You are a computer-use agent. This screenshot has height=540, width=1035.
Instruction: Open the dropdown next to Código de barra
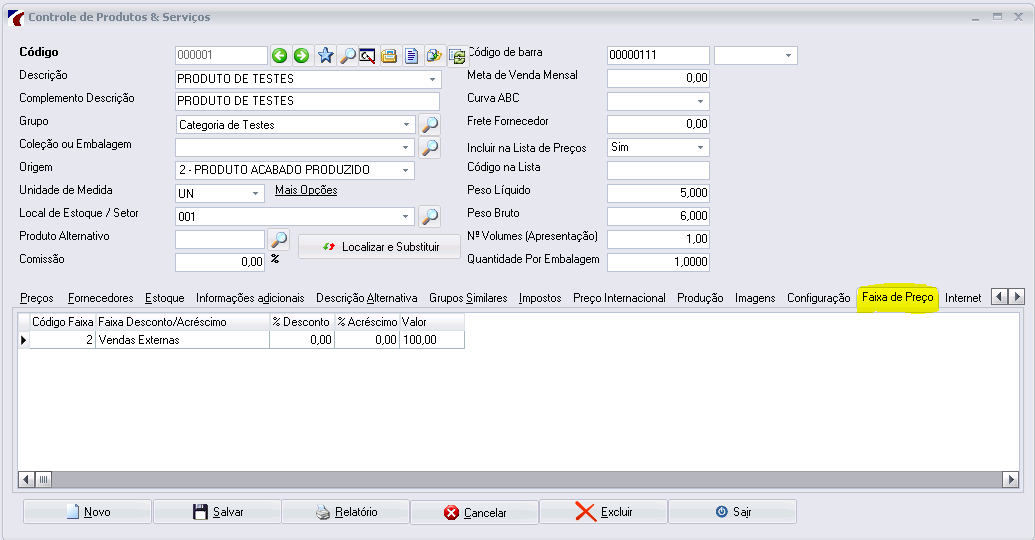788,55
